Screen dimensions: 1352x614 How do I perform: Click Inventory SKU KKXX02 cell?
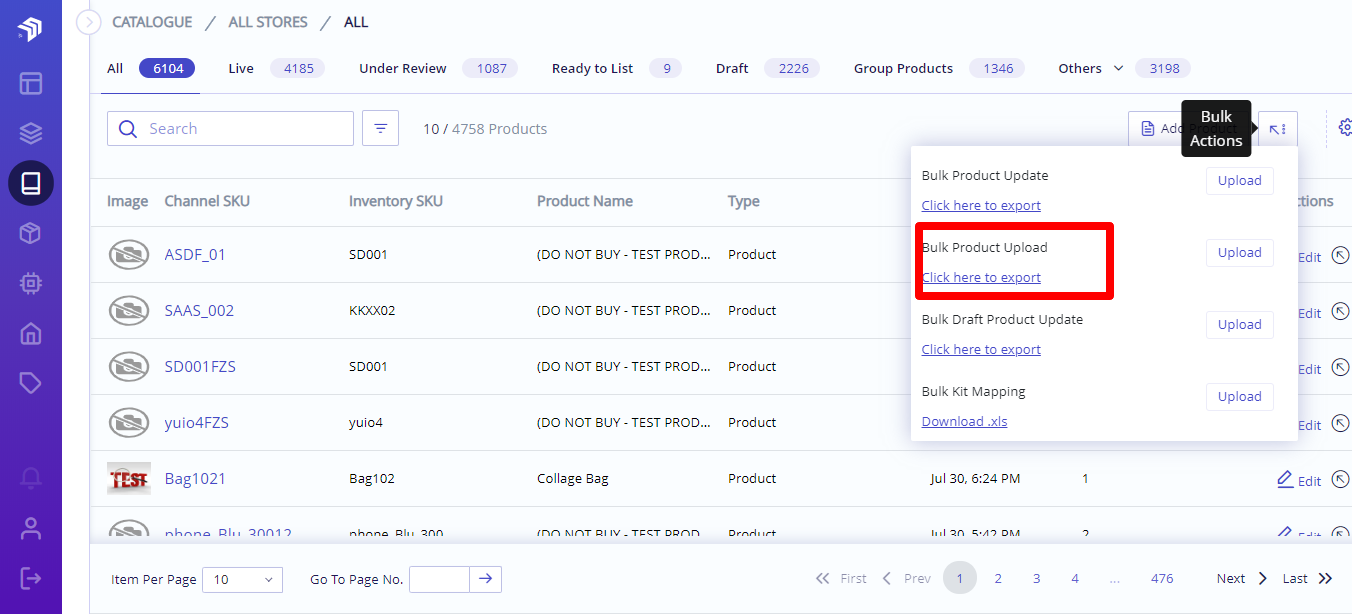coord(372,311)
